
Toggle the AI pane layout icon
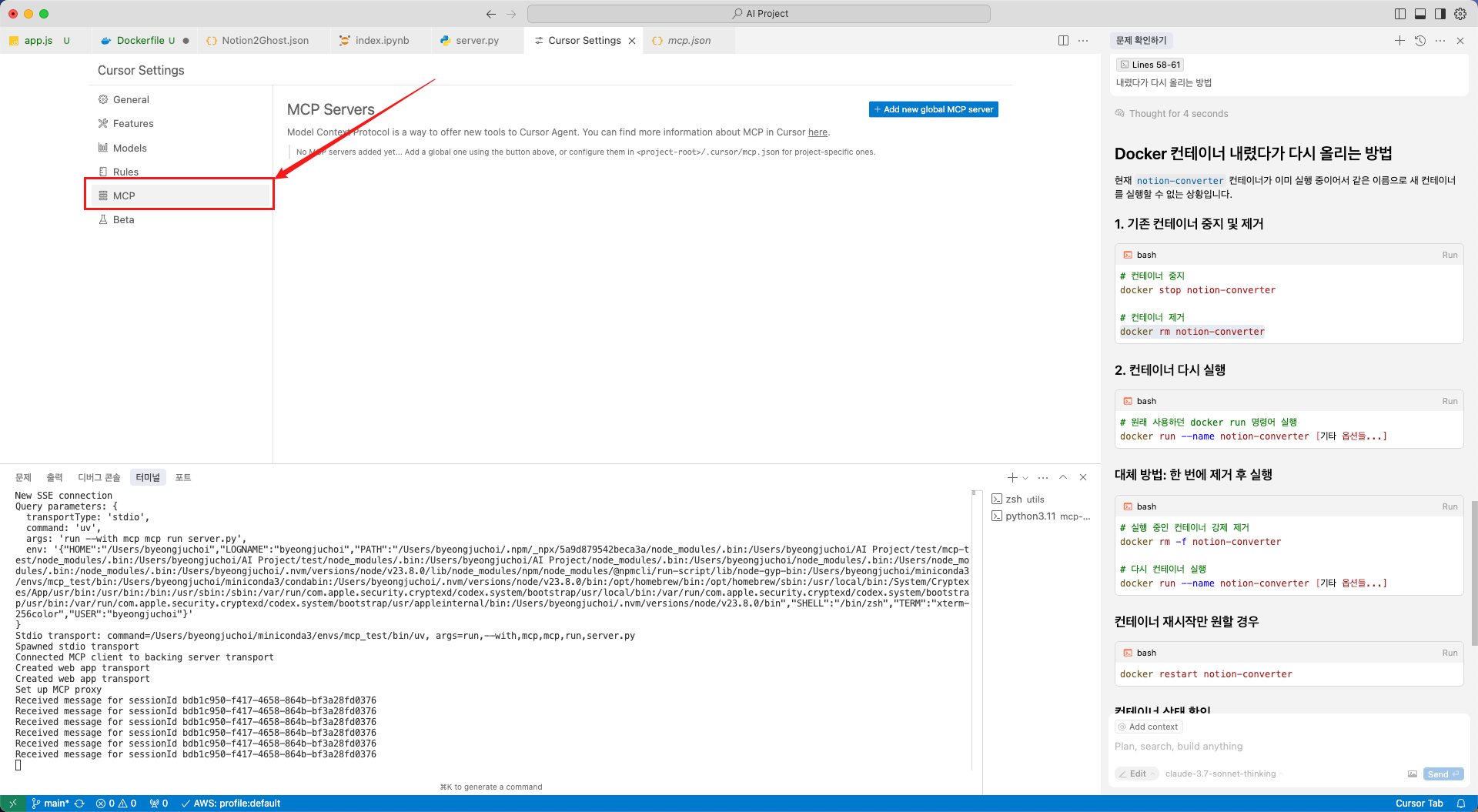(x=1440, y=14)
